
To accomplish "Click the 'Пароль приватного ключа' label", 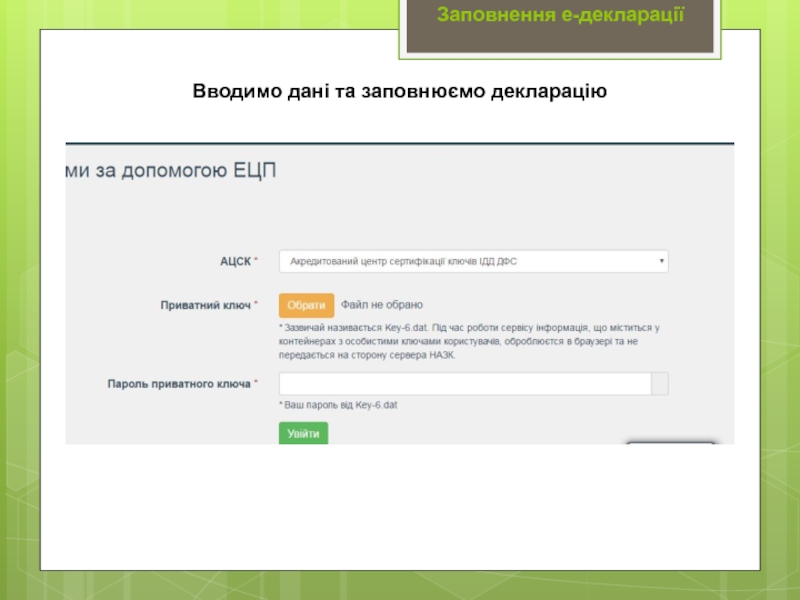I will click(178, 384).
